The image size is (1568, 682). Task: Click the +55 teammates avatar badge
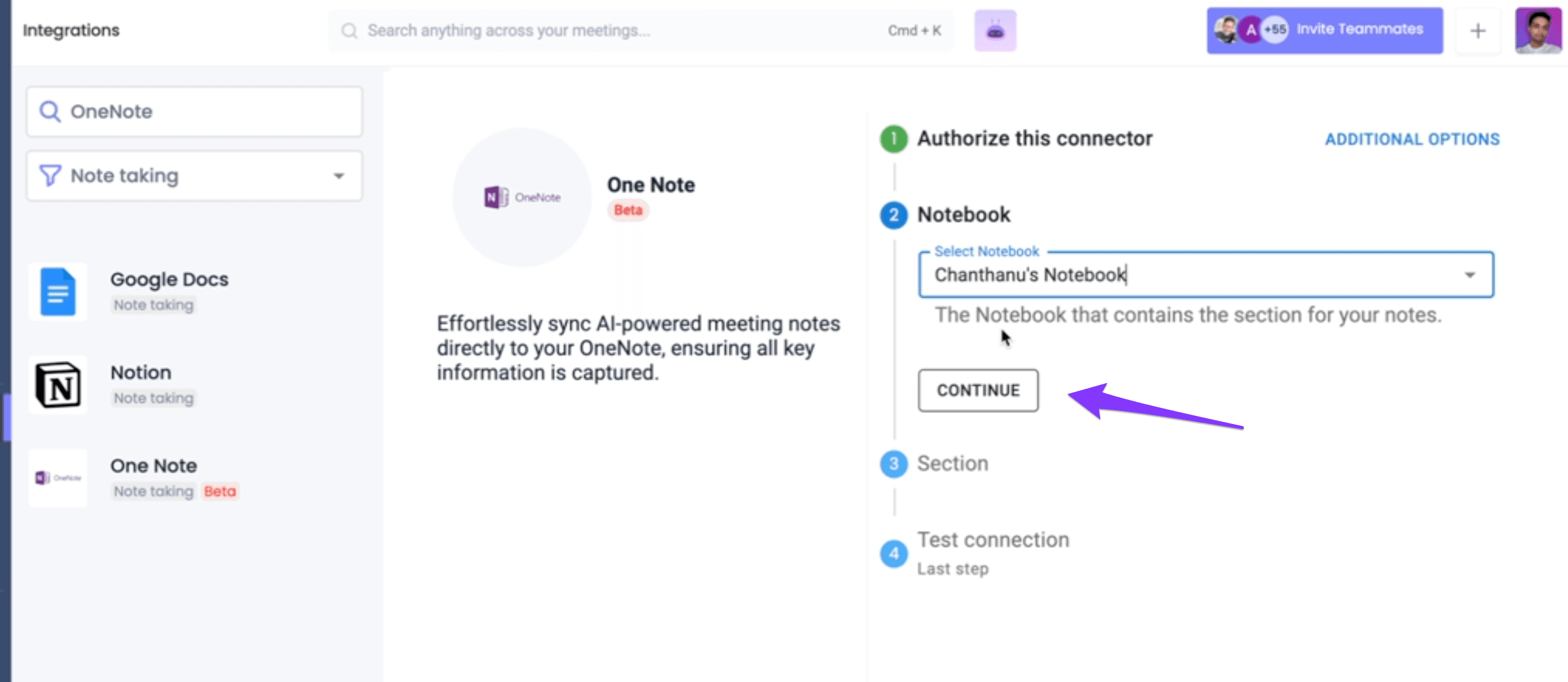[1275, 29]
